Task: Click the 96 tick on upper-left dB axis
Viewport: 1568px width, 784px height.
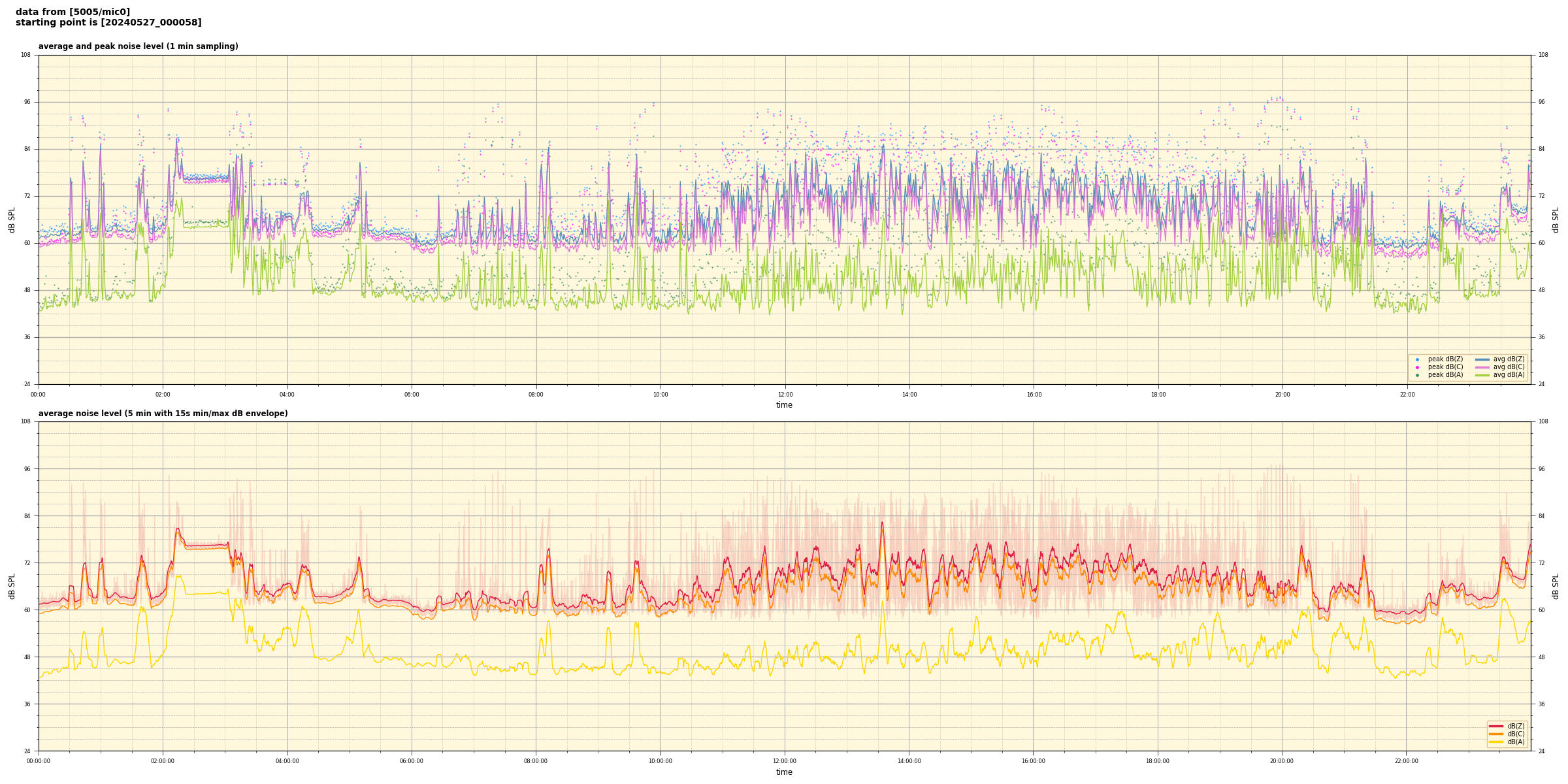Action: point(26,102)
